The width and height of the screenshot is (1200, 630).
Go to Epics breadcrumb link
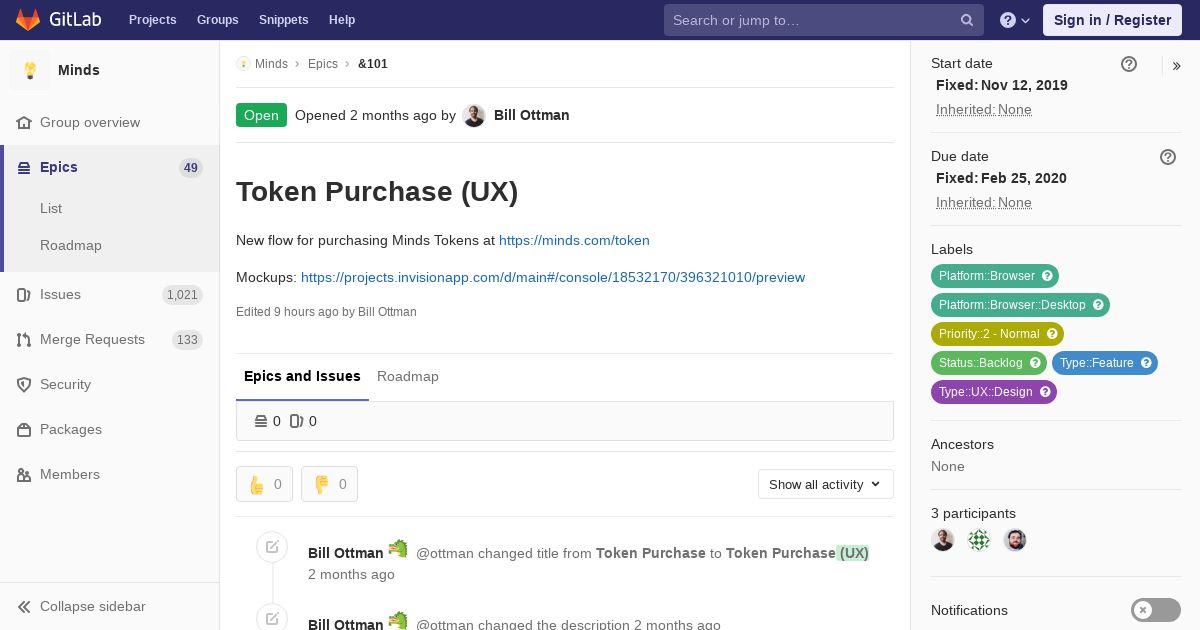(x=323, y=64)
